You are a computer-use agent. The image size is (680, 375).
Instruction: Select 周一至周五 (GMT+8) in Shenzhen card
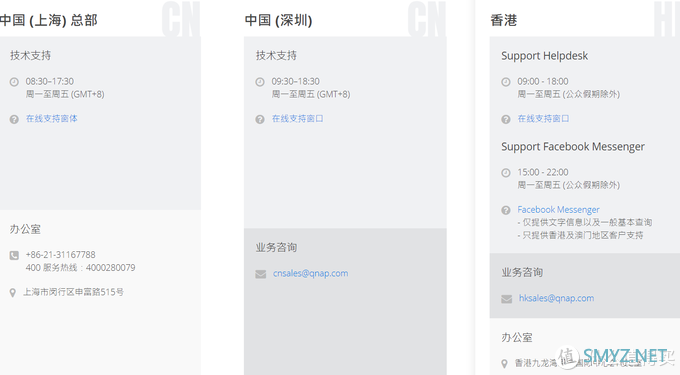[311, 94]
